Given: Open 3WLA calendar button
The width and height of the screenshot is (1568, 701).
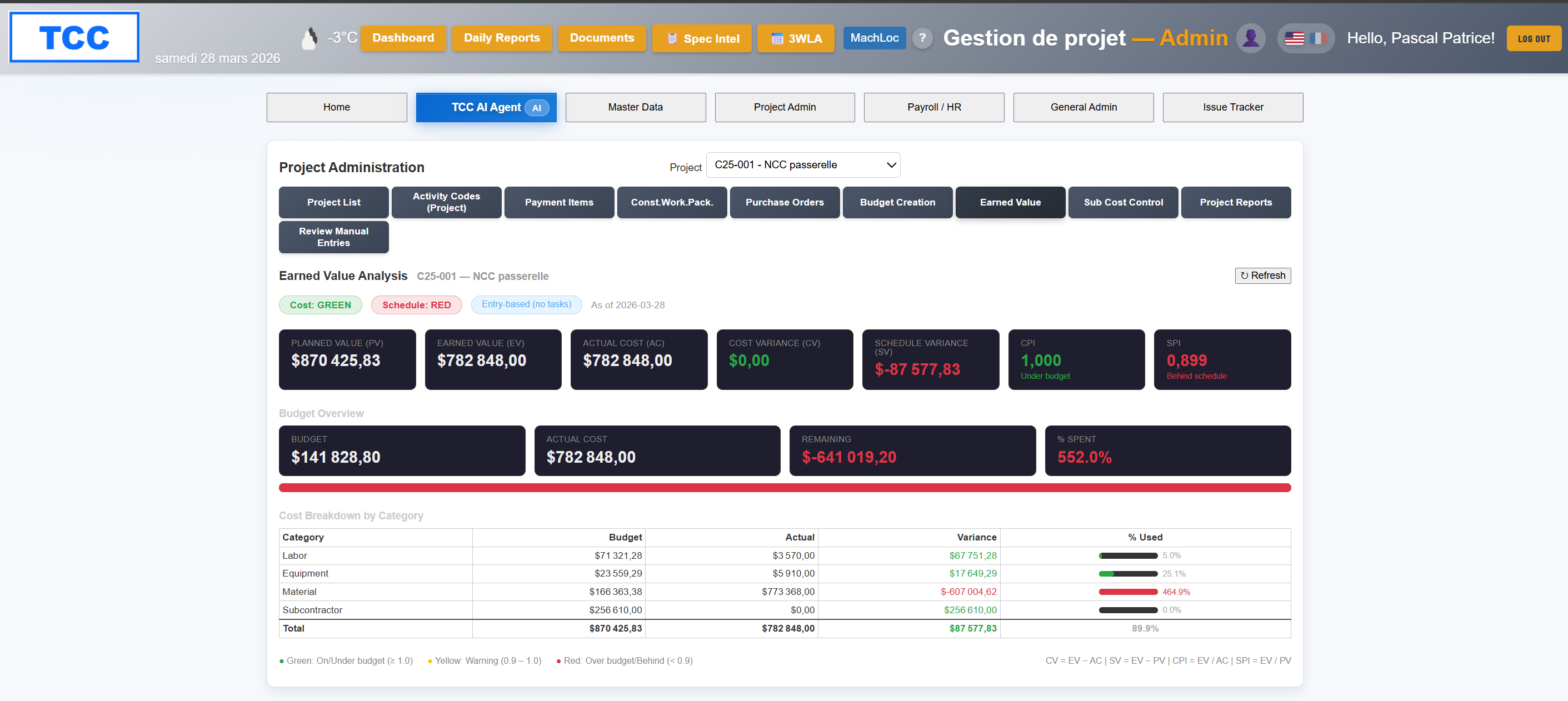Looking at the screenshot, I should pyautogui.click(x=796, y=38).
